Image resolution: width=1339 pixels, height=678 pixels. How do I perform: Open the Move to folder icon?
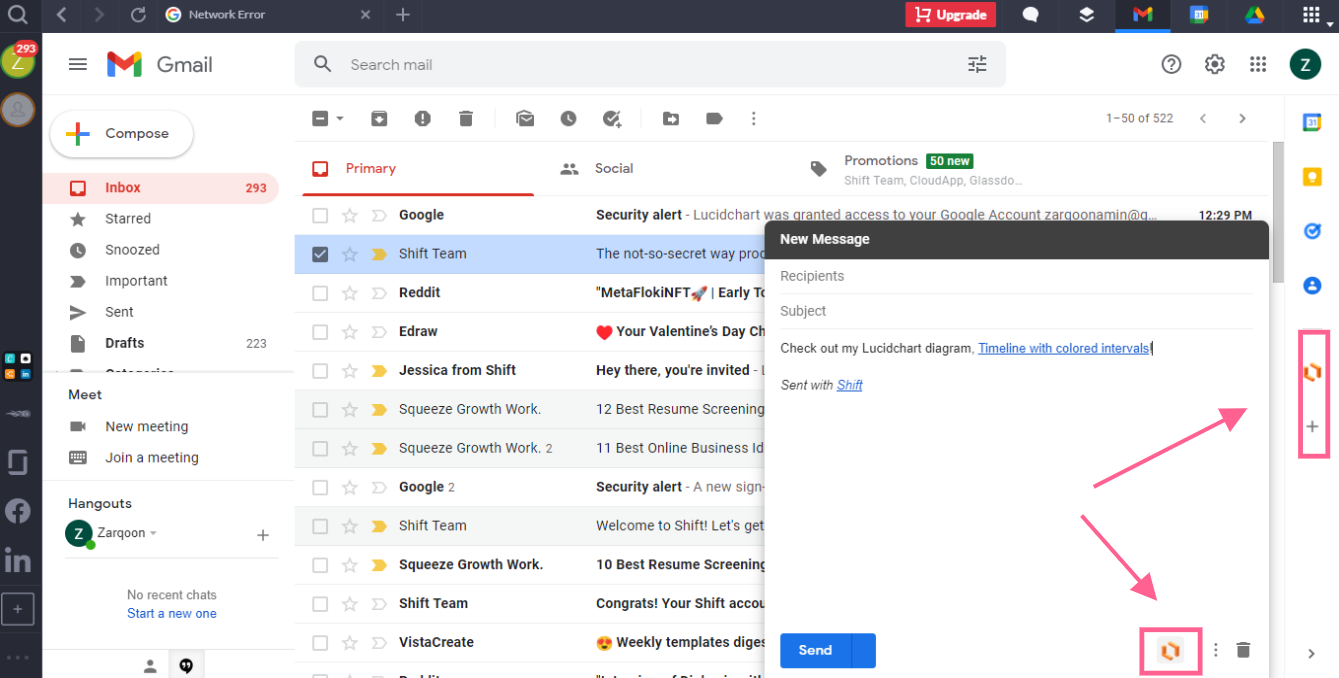point(671,118)
